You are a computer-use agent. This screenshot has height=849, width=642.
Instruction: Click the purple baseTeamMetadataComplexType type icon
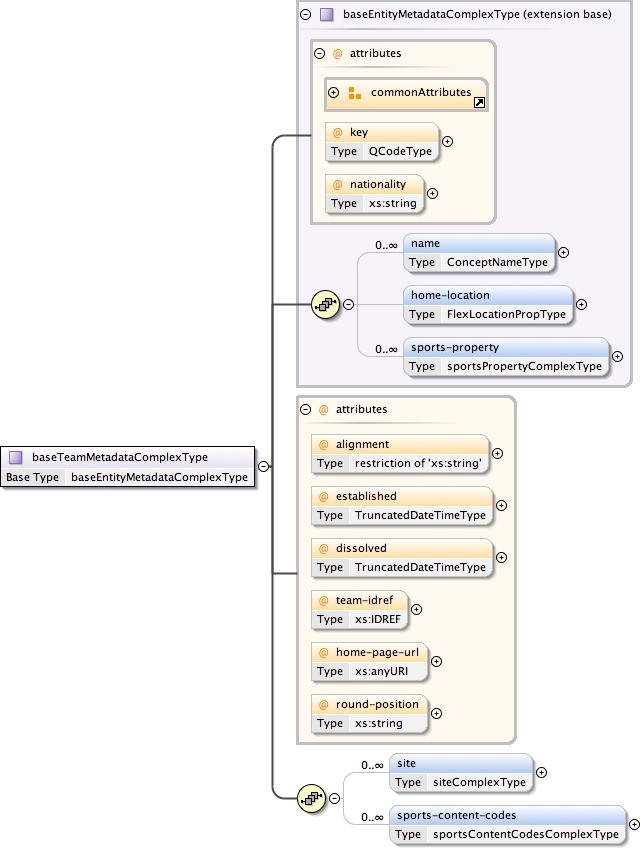16,458
